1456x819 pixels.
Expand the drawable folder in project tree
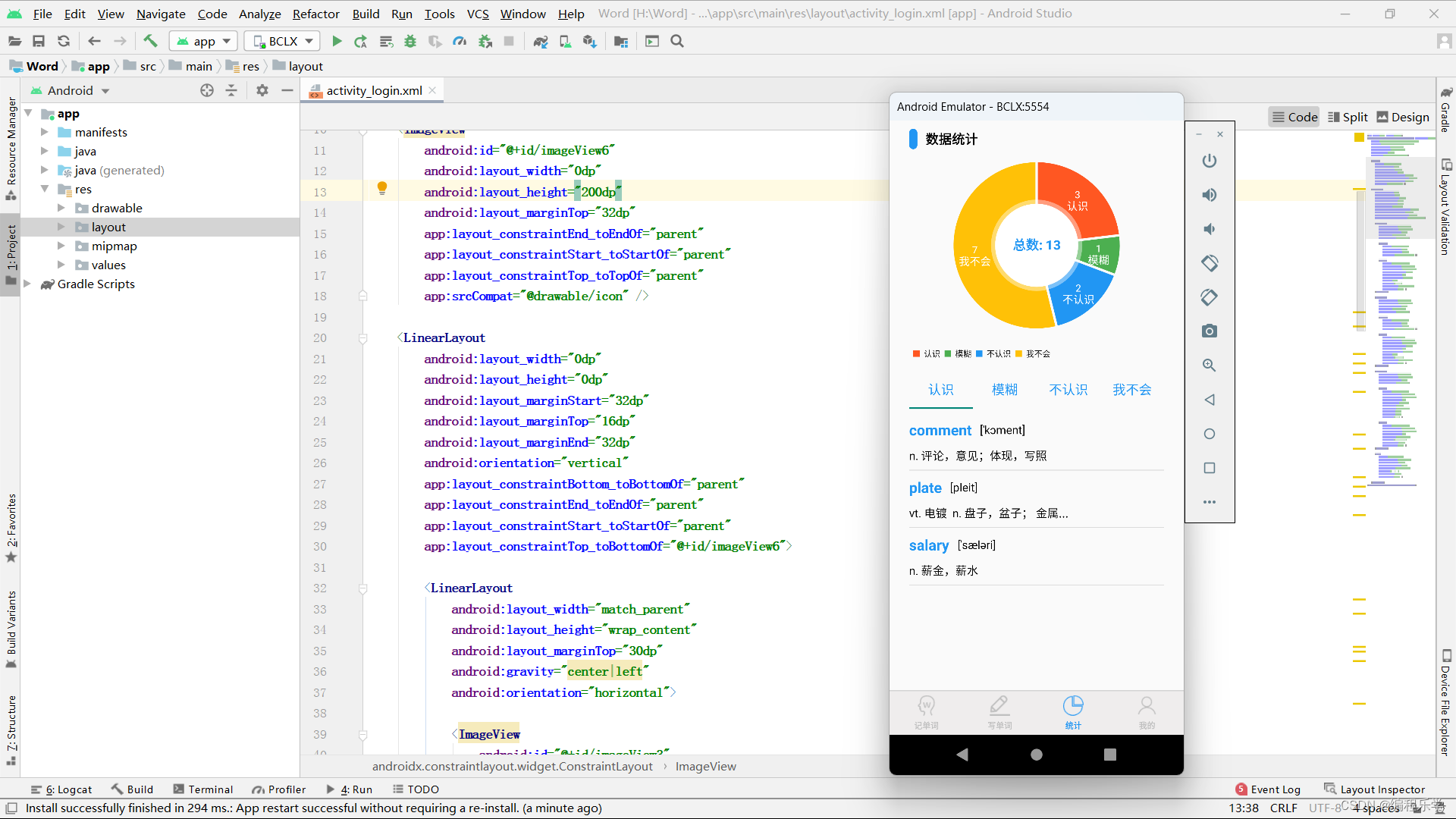(x=61, y=208)
